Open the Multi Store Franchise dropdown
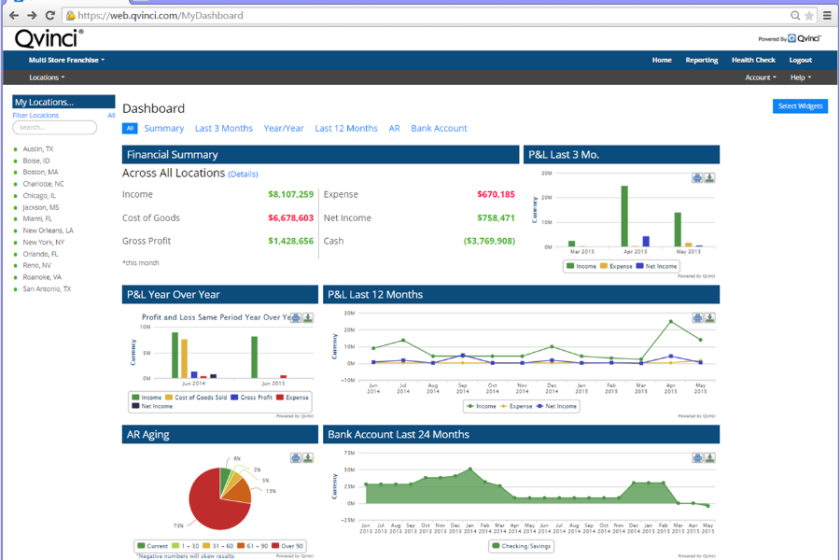This screenshot has width=840, height=560. point(67,60)
